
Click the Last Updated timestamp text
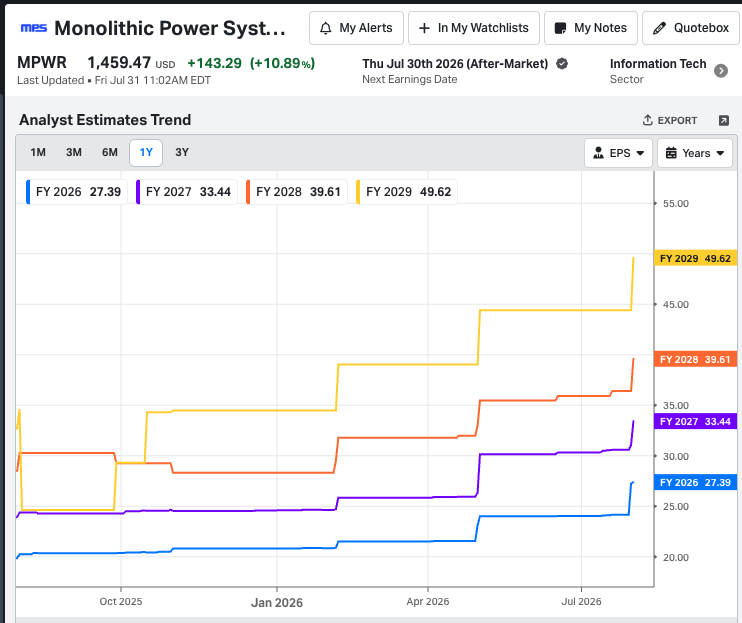click(114, 80)
